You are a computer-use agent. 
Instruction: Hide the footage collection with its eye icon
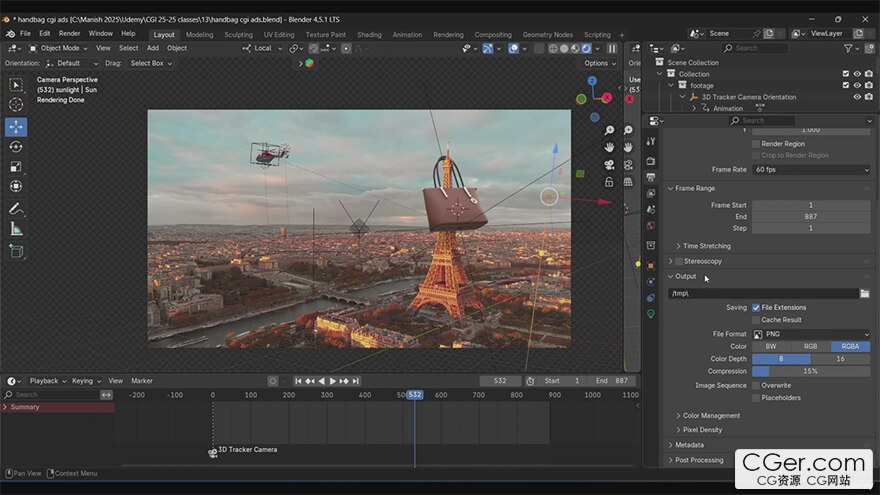pos(857,85)
